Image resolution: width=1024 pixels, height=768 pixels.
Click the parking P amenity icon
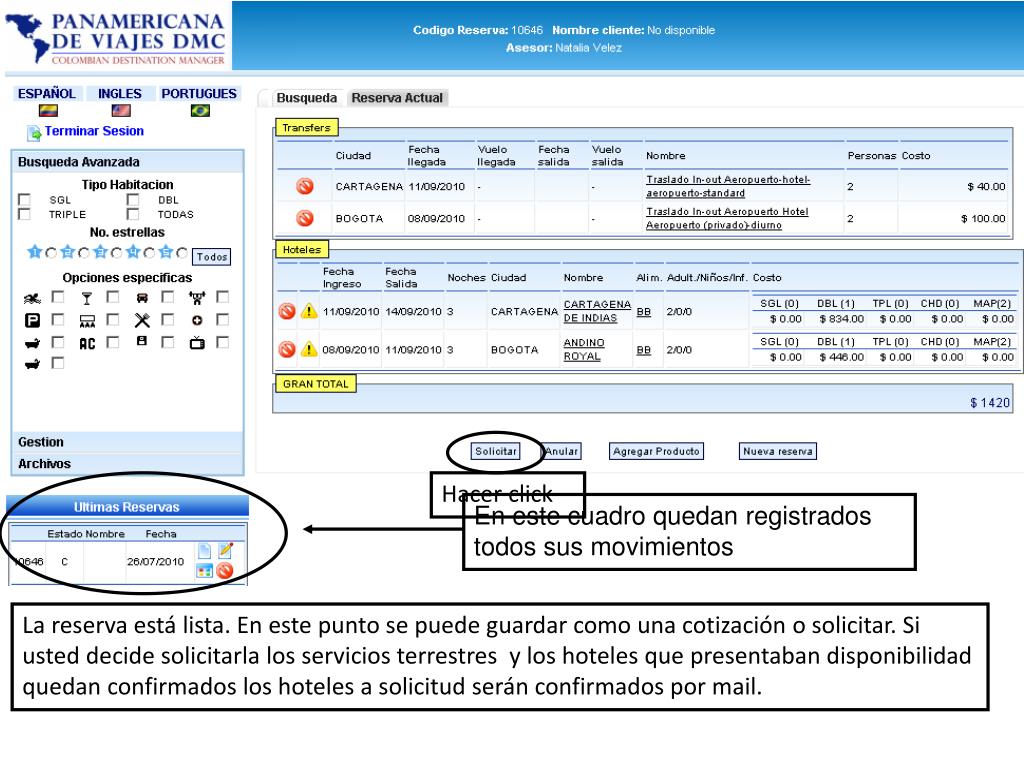32,321
